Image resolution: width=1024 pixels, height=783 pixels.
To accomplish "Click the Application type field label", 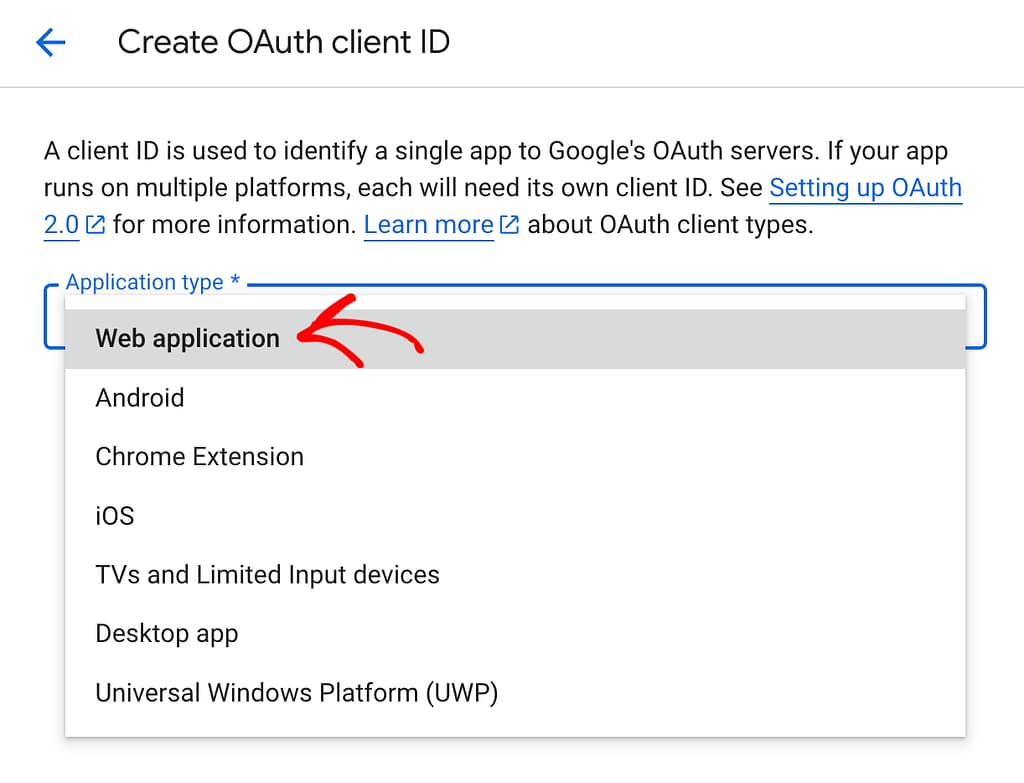I will click(143, 282).
